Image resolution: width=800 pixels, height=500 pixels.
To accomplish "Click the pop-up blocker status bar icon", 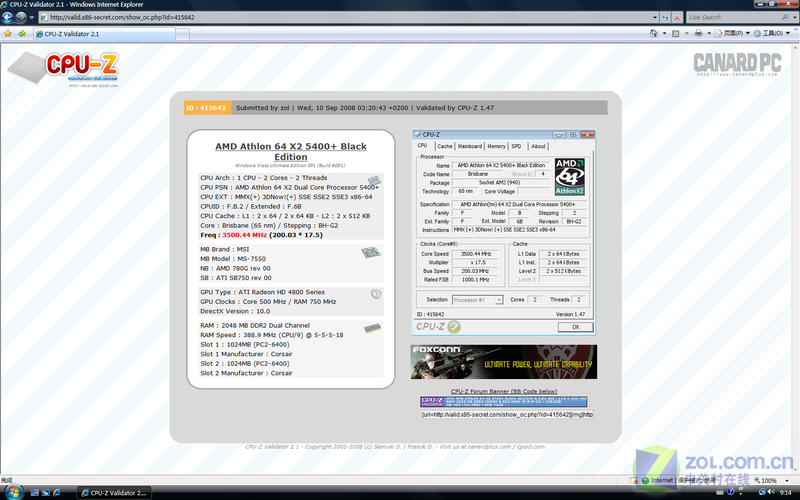I will (634, 481).
